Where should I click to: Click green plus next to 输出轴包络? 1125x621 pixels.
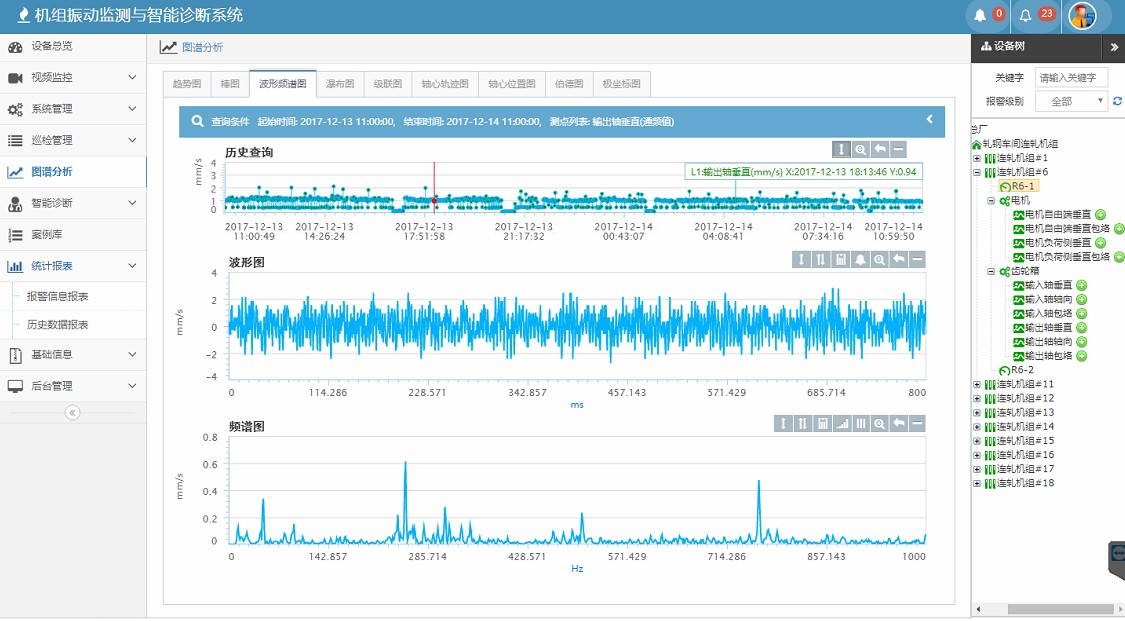tap(1081, 356)
